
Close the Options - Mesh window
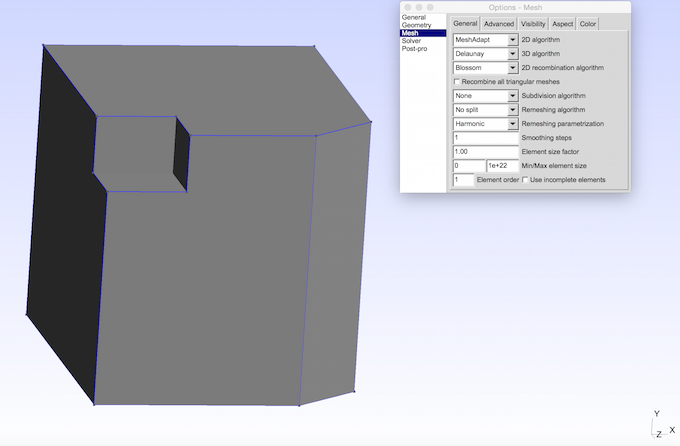pos(407,7)
